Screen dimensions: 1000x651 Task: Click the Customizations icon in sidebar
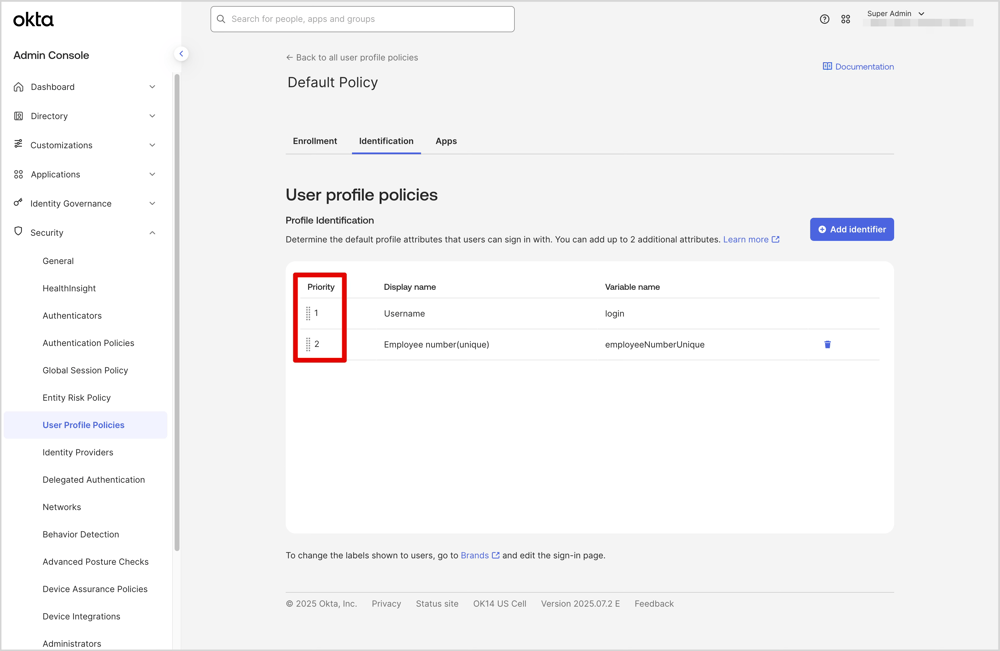click(x=18, y=145)
